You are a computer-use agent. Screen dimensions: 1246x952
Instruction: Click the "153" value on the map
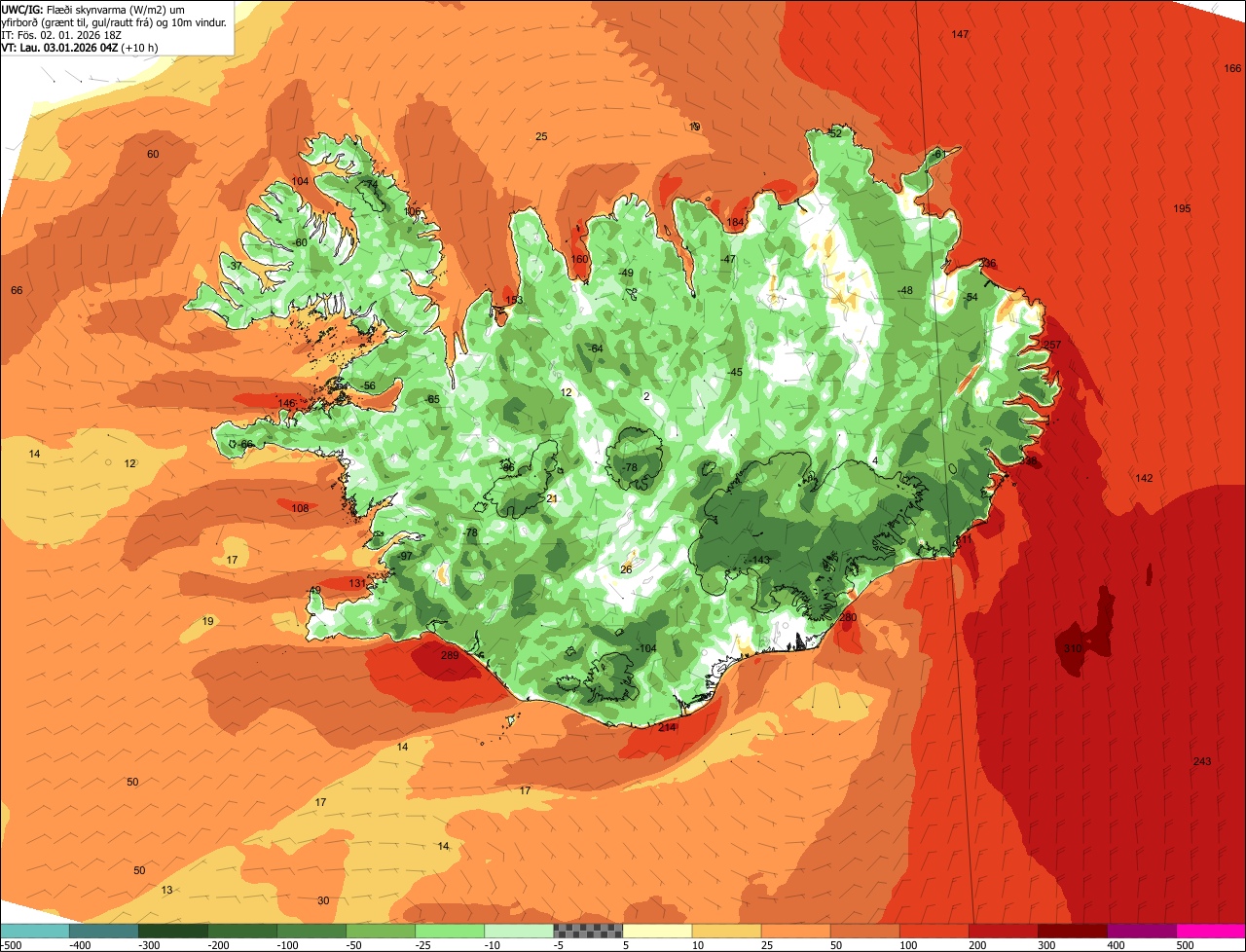click(x=514, y=300)
